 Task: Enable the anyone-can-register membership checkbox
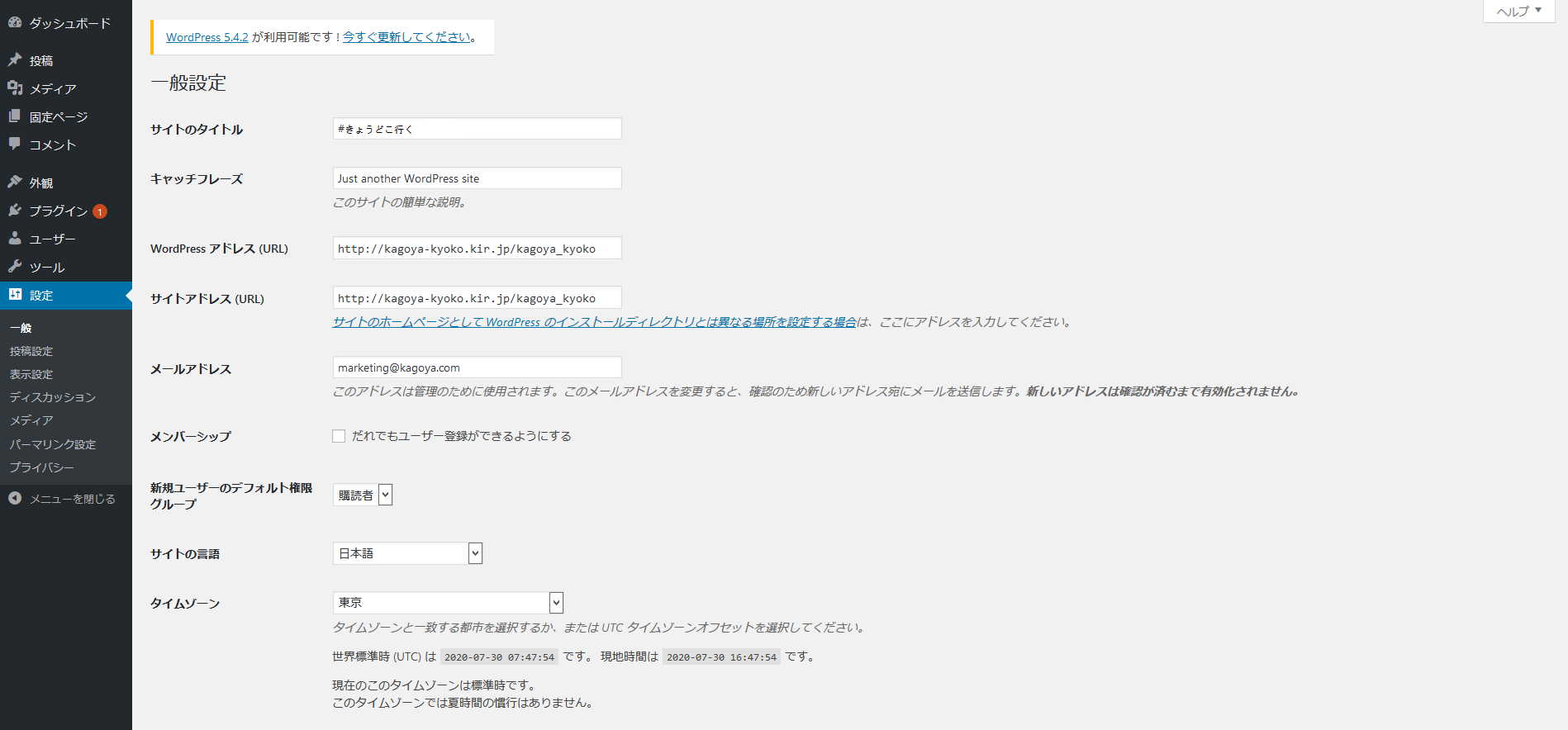(x=339, y=436)
